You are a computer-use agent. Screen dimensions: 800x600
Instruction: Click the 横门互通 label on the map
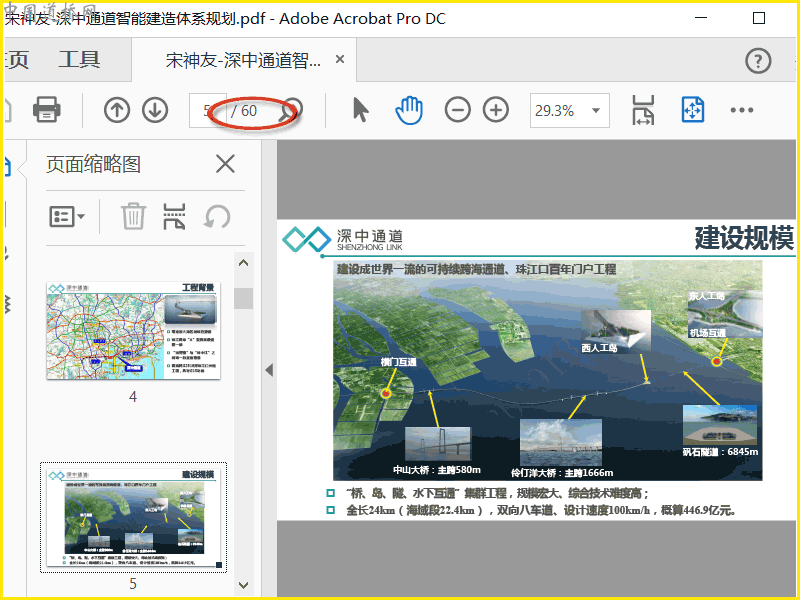(398, 362)
